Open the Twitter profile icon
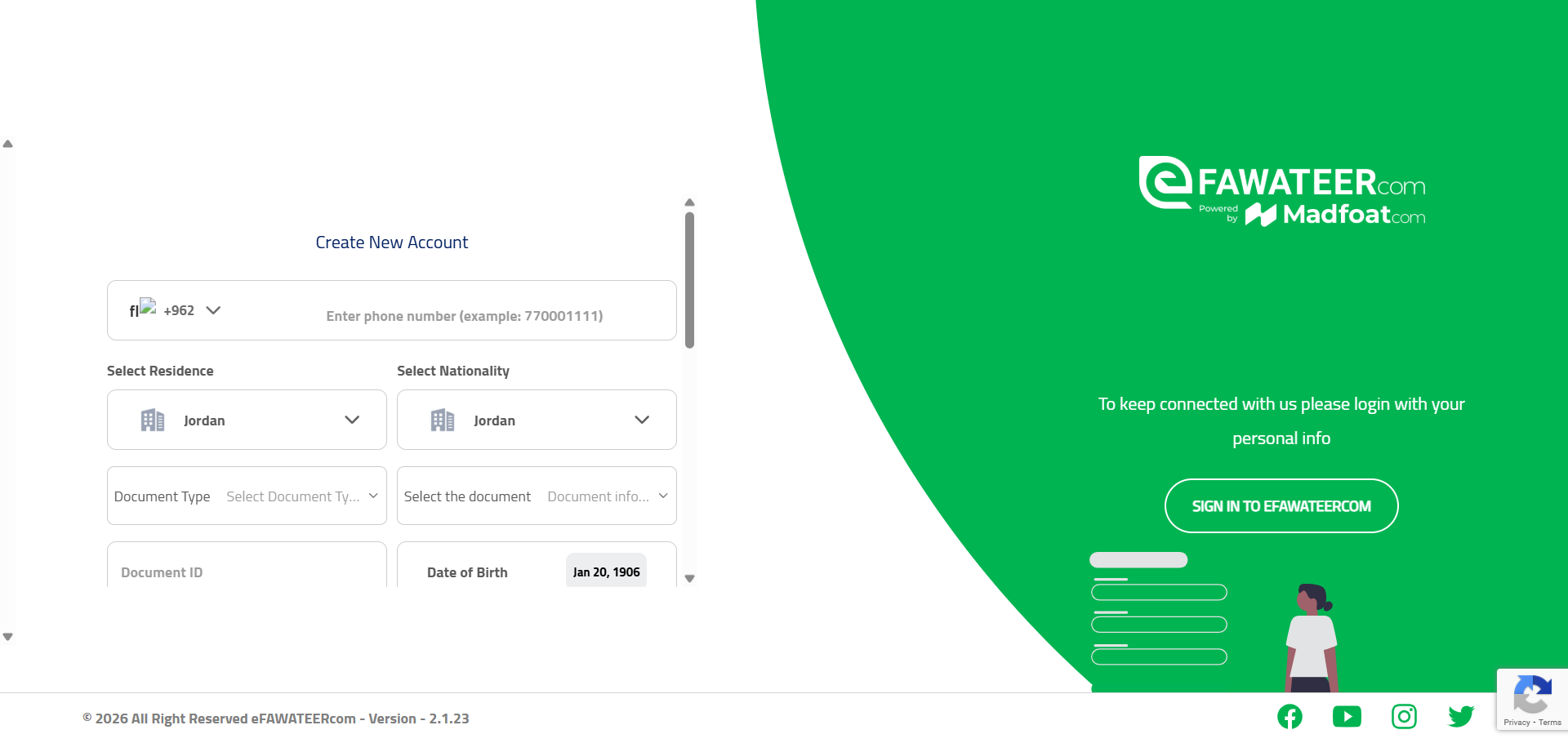 point(1461,717)
